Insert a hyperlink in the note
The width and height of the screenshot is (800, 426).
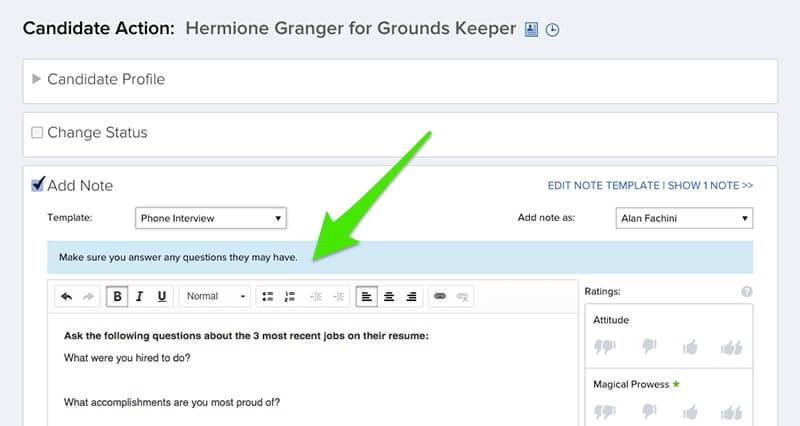(x=440, y=296)
